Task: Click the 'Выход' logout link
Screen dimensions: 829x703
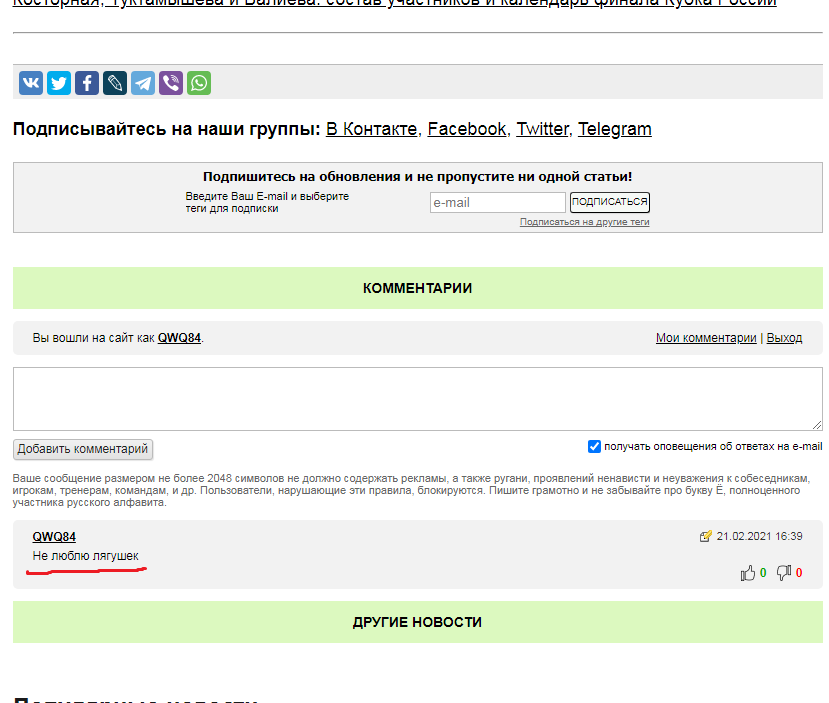Action: click(x=784, y=338)
